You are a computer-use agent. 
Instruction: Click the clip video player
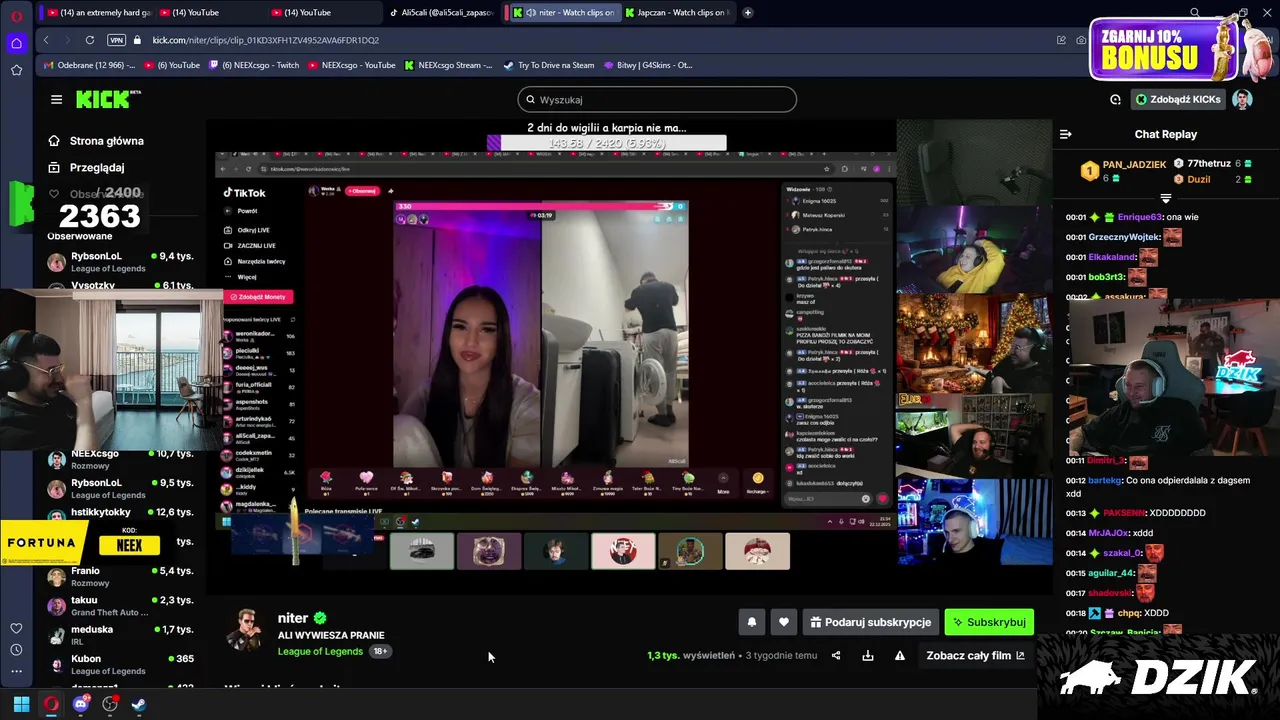629,357
